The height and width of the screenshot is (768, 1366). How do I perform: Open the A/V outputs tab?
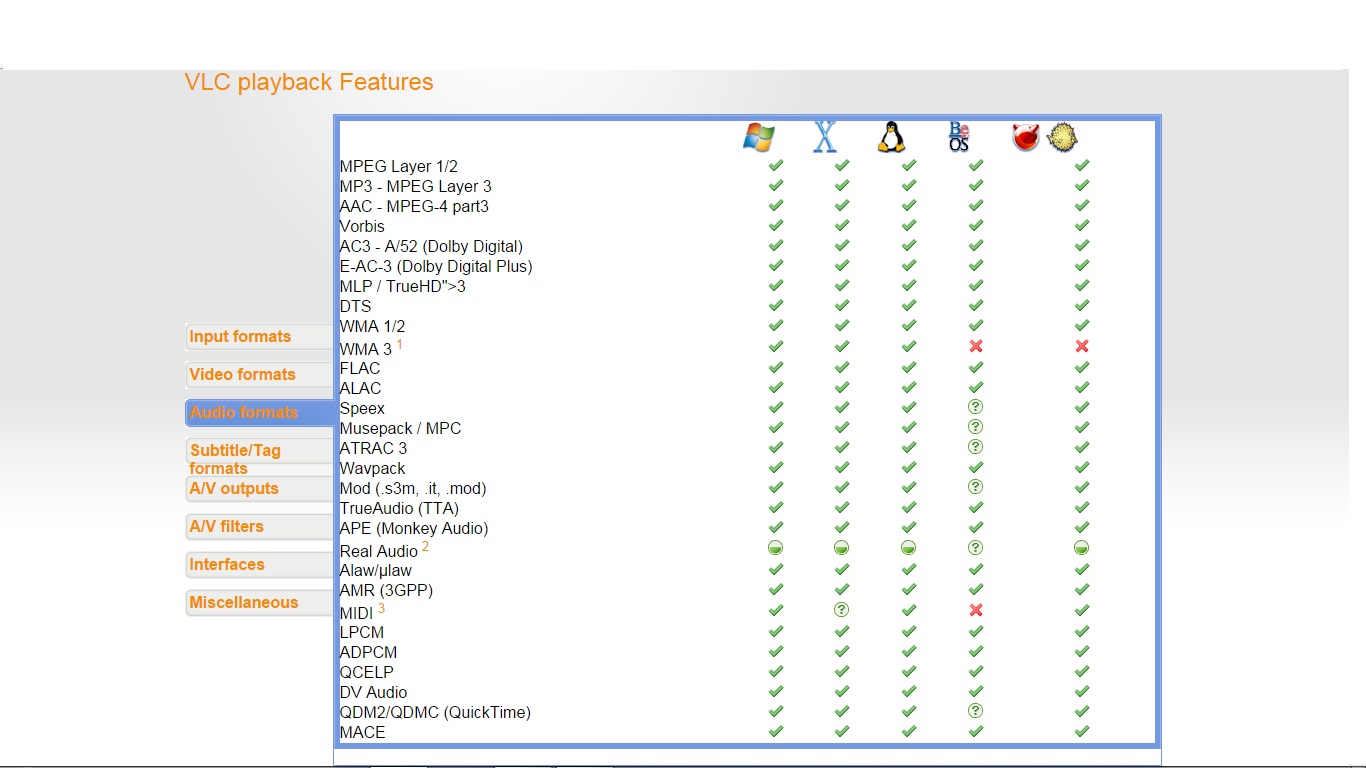click(260, 489)
